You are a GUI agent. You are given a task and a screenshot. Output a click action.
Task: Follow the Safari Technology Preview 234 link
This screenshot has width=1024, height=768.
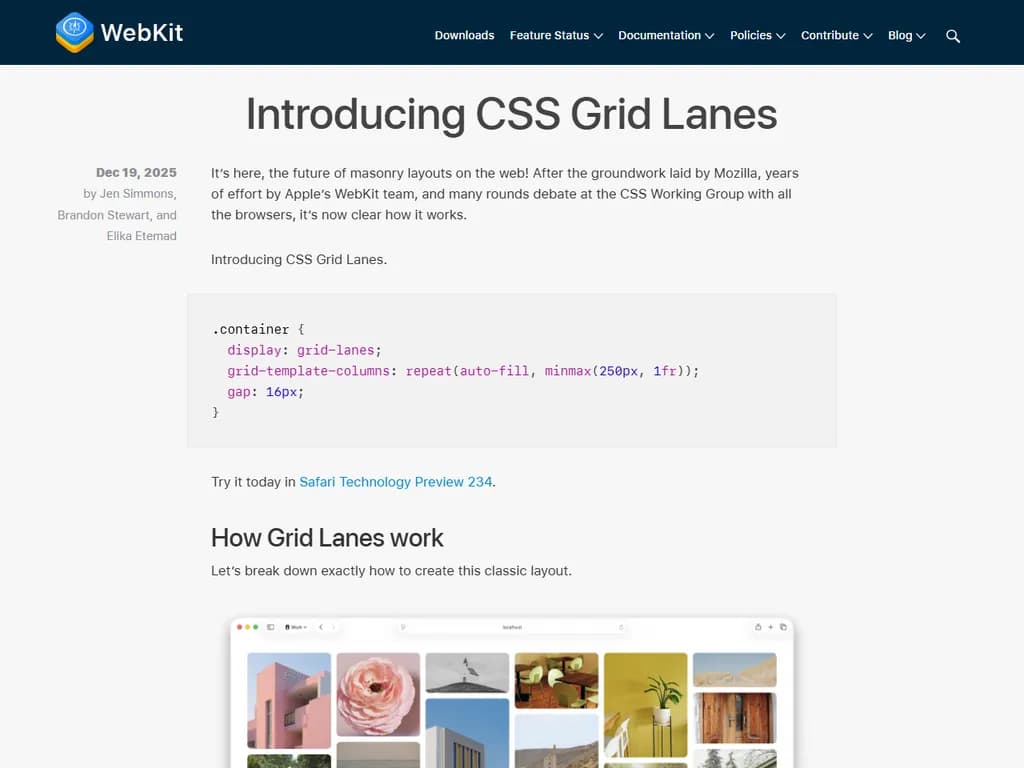point(395,481)
